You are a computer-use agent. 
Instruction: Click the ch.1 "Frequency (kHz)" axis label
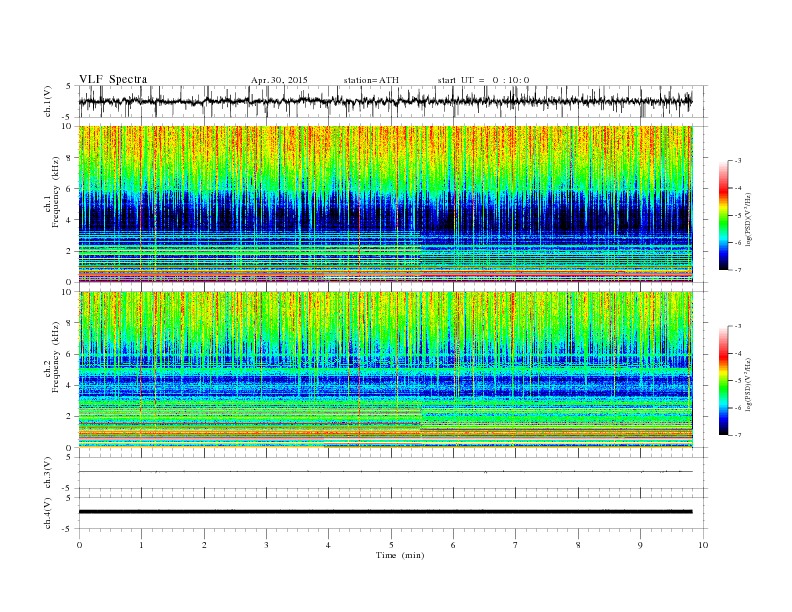pos(55,192)
